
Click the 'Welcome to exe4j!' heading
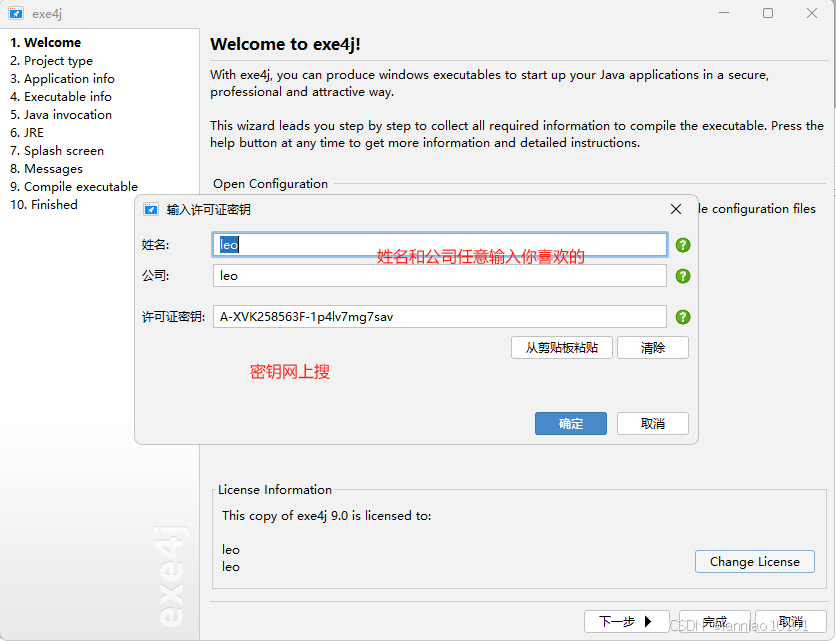coord(285,44)
